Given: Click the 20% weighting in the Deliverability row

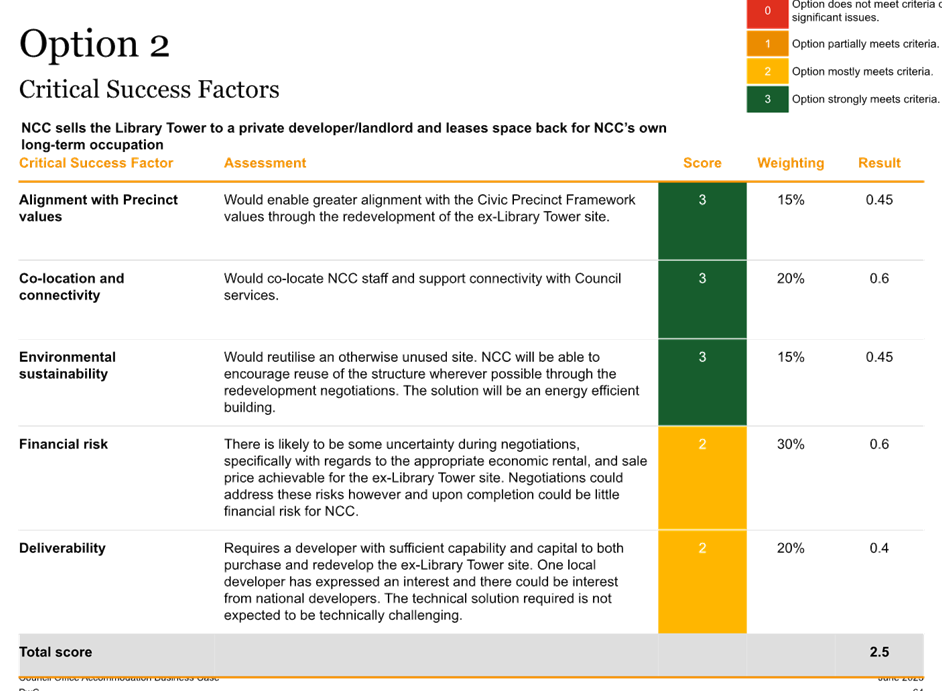Looking at the screenshot, I should 791,549.
